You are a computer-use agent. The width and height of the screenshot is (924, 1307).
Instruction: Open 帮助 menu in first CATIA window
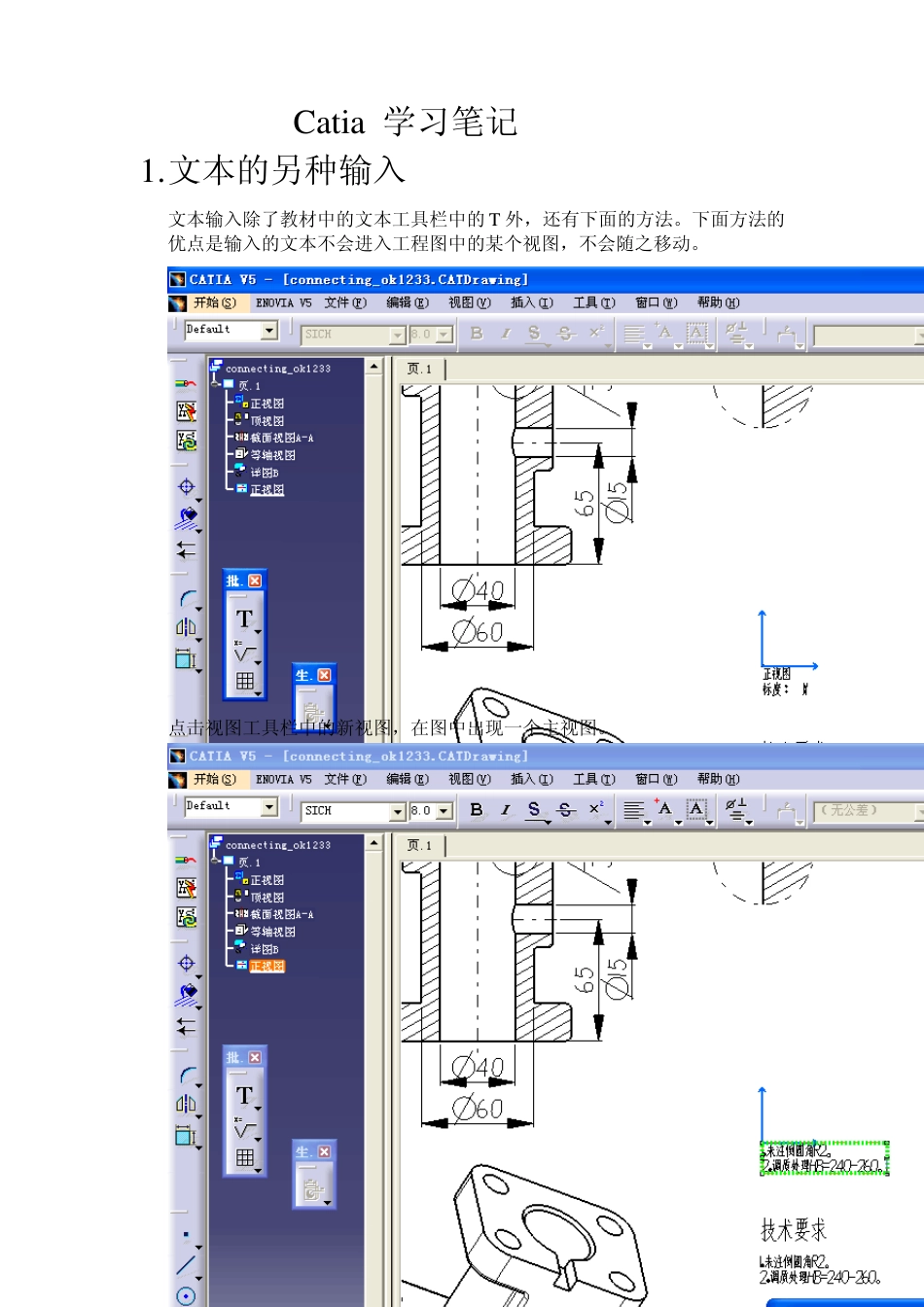click(718, 302)
